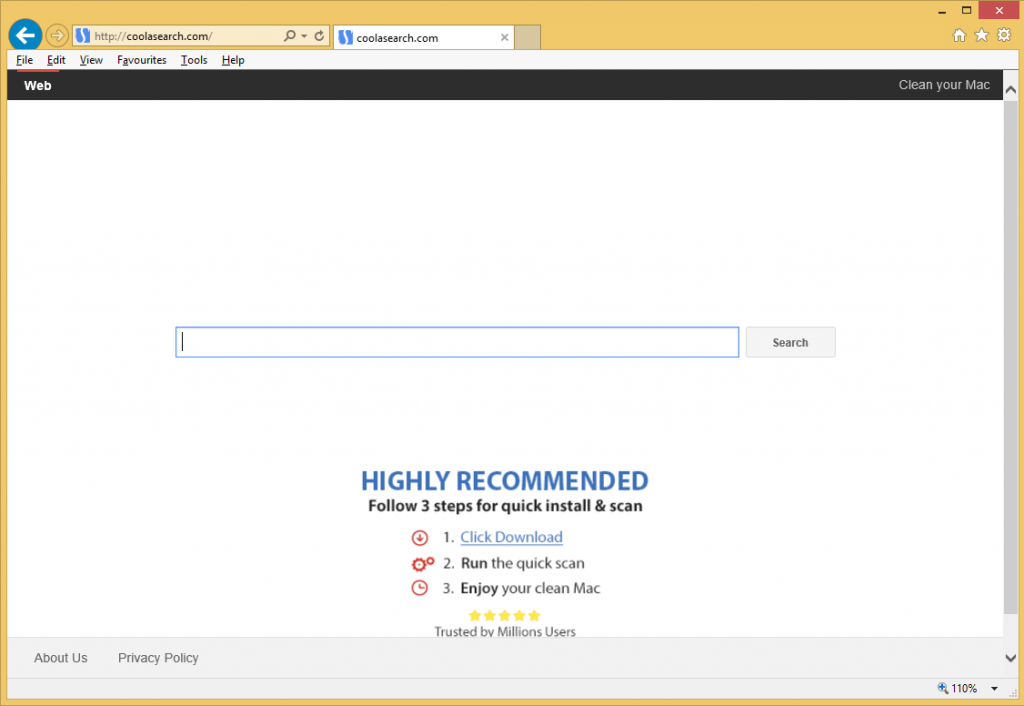Click the Forward navigation arrow
This screenshot has height=706, width=1024.
click(57, 36)
